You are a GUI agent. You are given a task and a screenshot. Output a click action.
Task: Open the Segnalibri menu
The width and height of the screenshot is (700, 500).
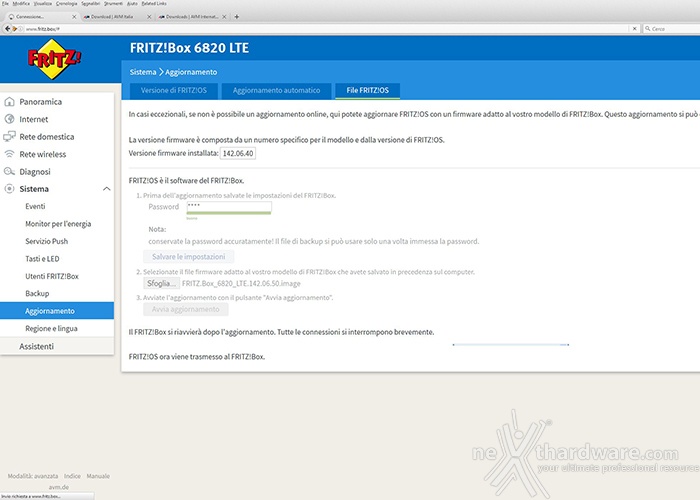point(91,3)
